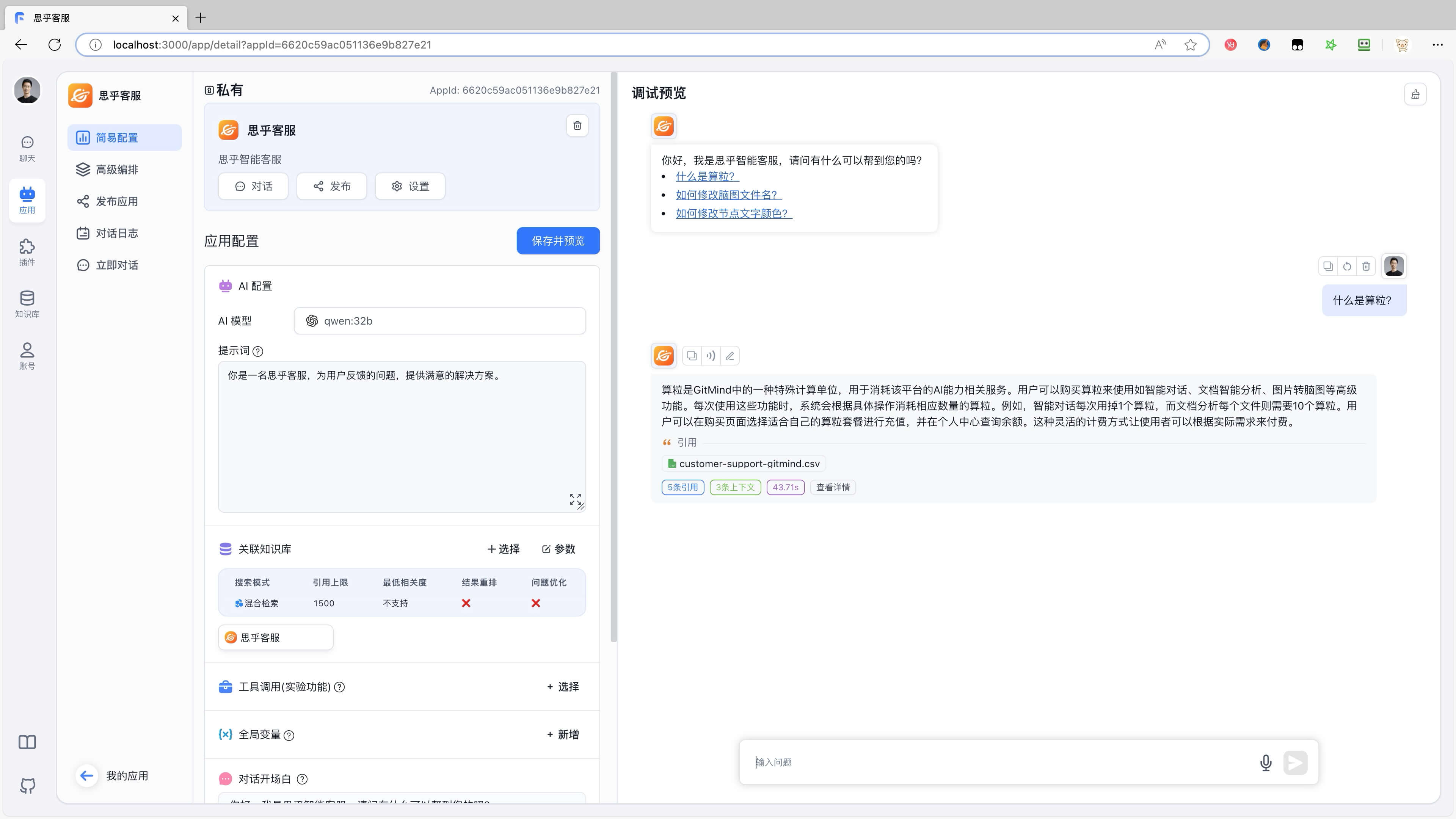Image resolution: width=1456 pixels, height=819 pixels.
Task: Click 选择 to add a tool call
Action: click(x=563, y=687)
